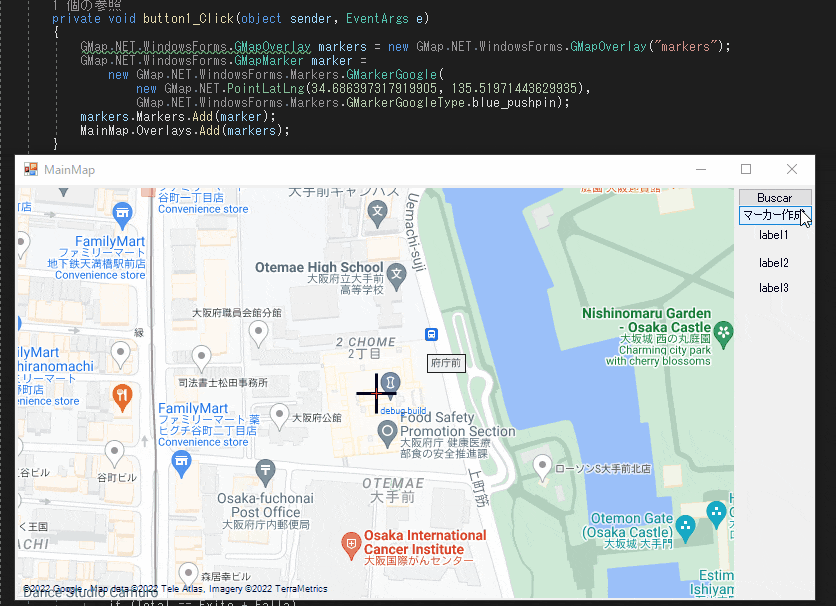Click the Otemon Gate attraction pin
The width and height of the screenshot is (836, 606).
(x=685, y=528)
